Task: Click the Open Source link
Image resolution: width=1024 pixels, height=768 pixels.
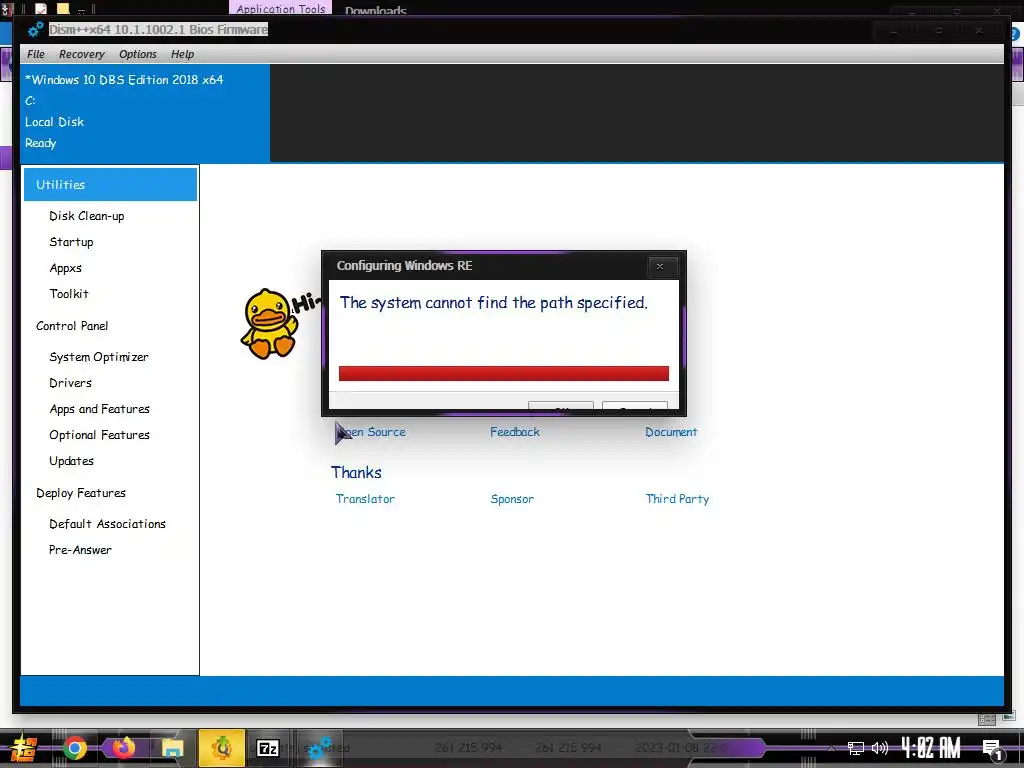Action: 371,432
